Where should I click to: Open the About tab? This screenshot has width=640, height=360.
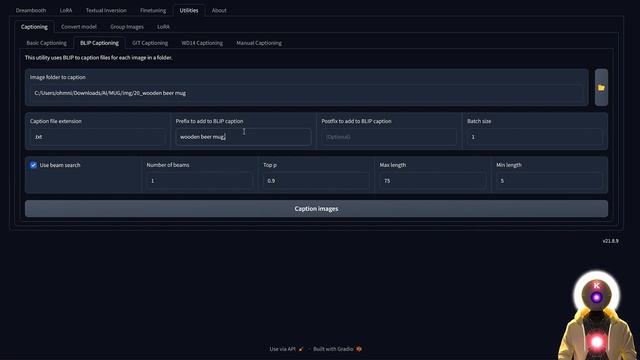coord(219,10)
